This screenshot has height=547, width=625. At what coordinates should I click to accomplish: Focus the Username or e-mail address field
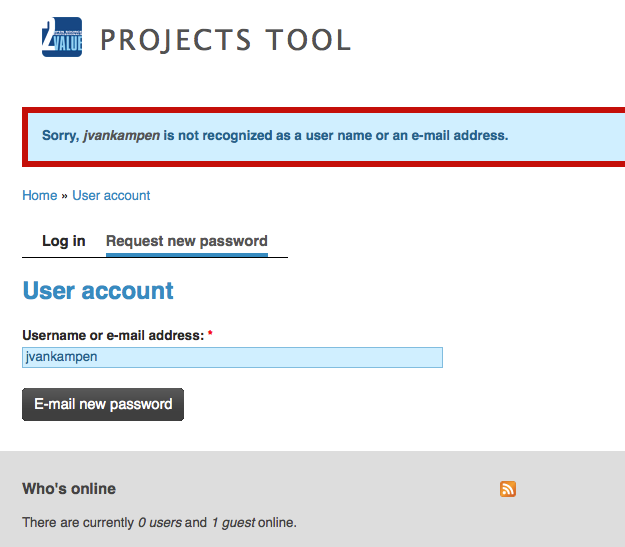tap(232, 357)
